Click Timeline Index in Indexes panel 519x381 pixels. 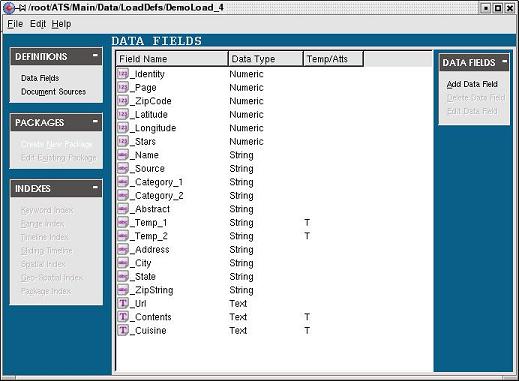point(45,237)
